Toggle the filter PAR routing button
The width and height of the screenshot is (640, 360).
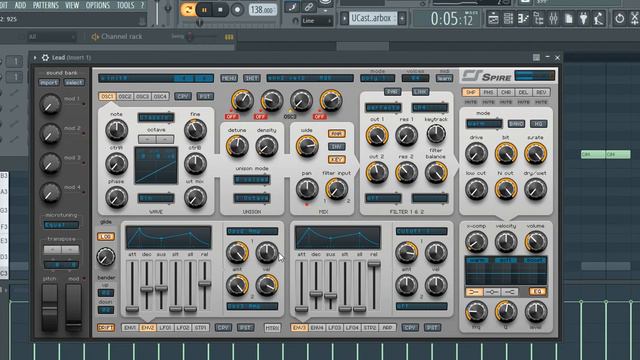[392, 92]
